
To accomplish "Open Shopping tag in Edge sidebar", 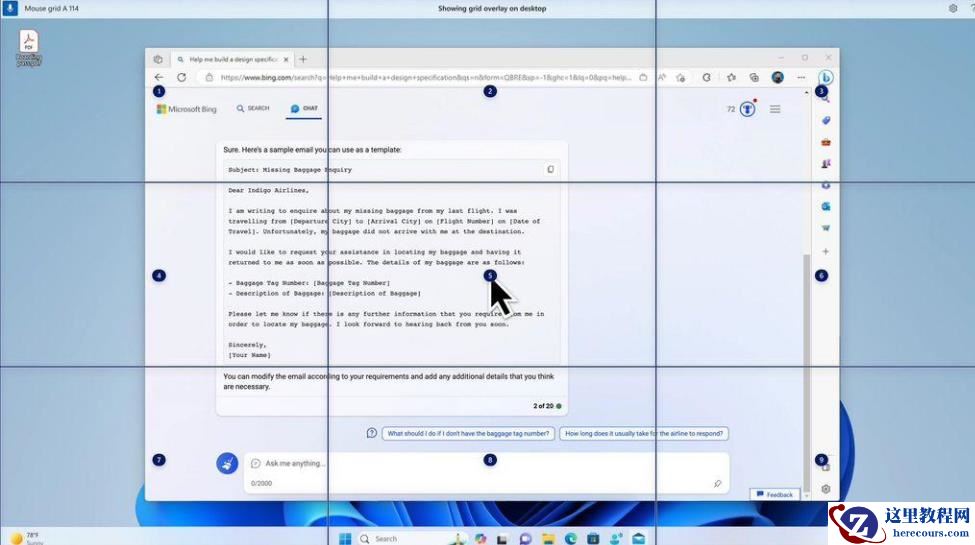I will tap(826, 121).
